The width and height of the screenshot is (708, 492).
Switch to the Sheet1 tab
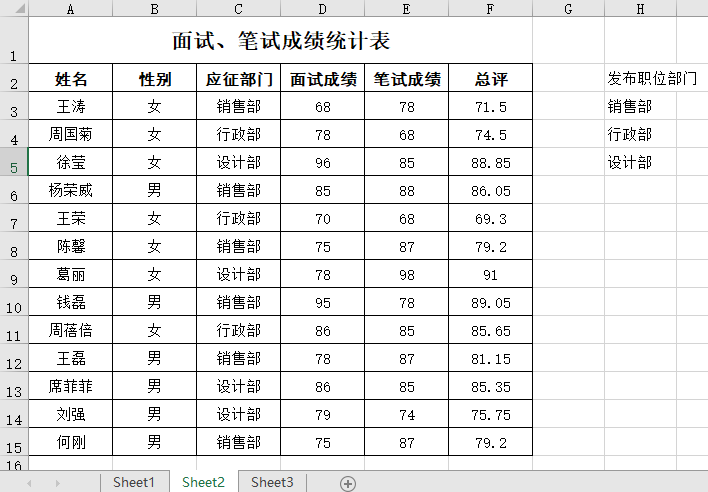[x=134, y=482]
